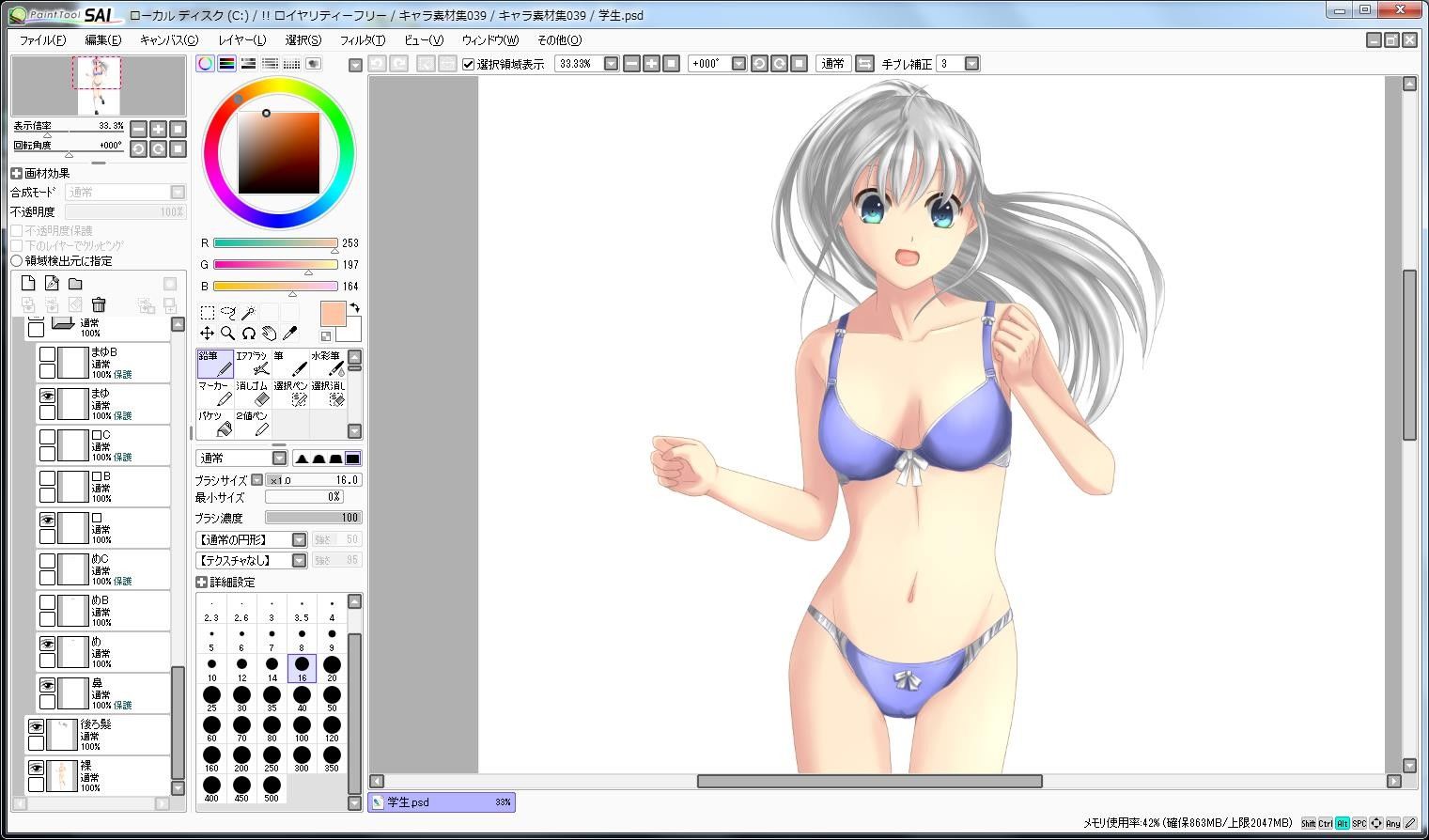This screenshot has width=1429, height=840.
Task: Delete the selected layer with trash icon
Action: 99,304
